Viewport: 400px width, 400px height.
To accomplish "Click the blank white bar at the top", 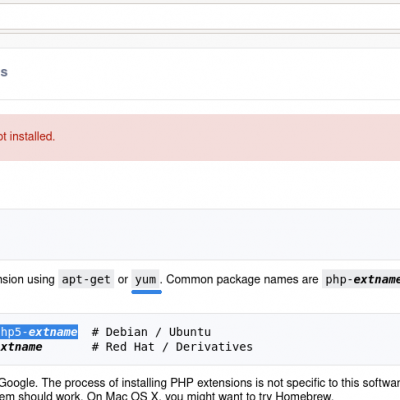I will [200, 16].
